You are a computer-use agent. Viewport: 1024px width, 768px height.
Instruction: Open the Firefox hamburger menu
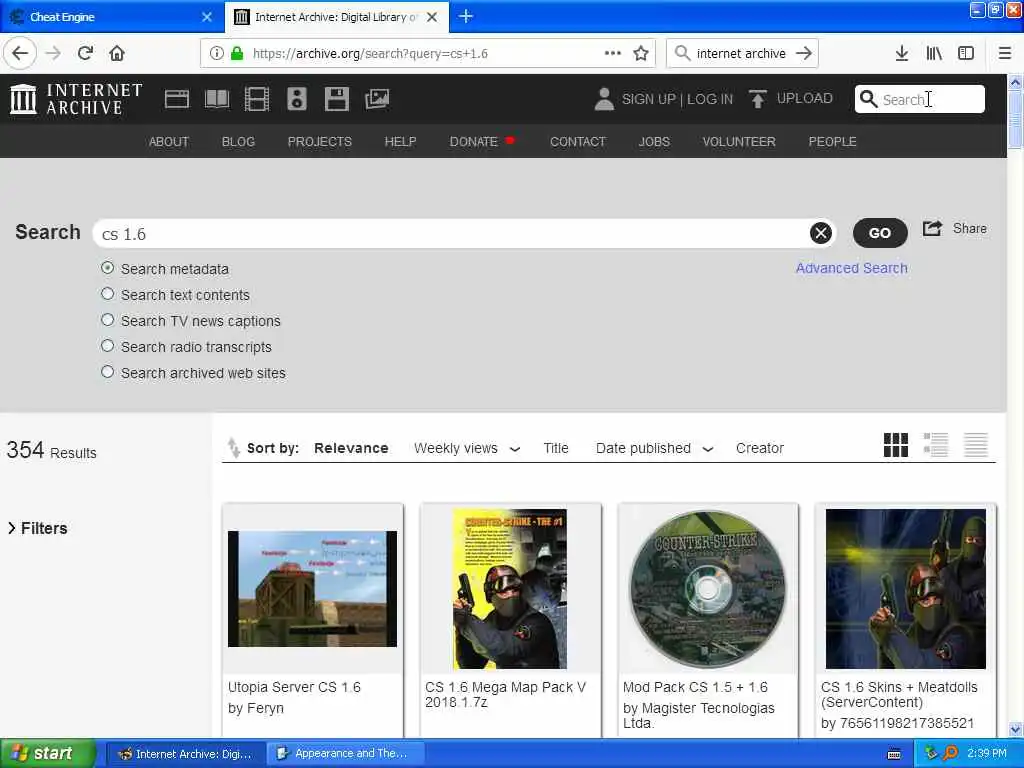1004,53
